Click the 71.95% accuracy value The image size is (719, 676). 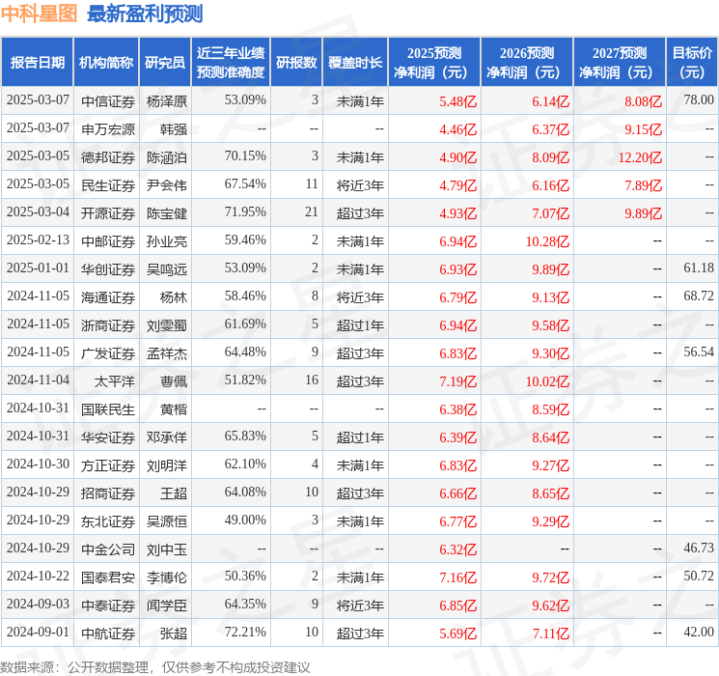[245, 211]
